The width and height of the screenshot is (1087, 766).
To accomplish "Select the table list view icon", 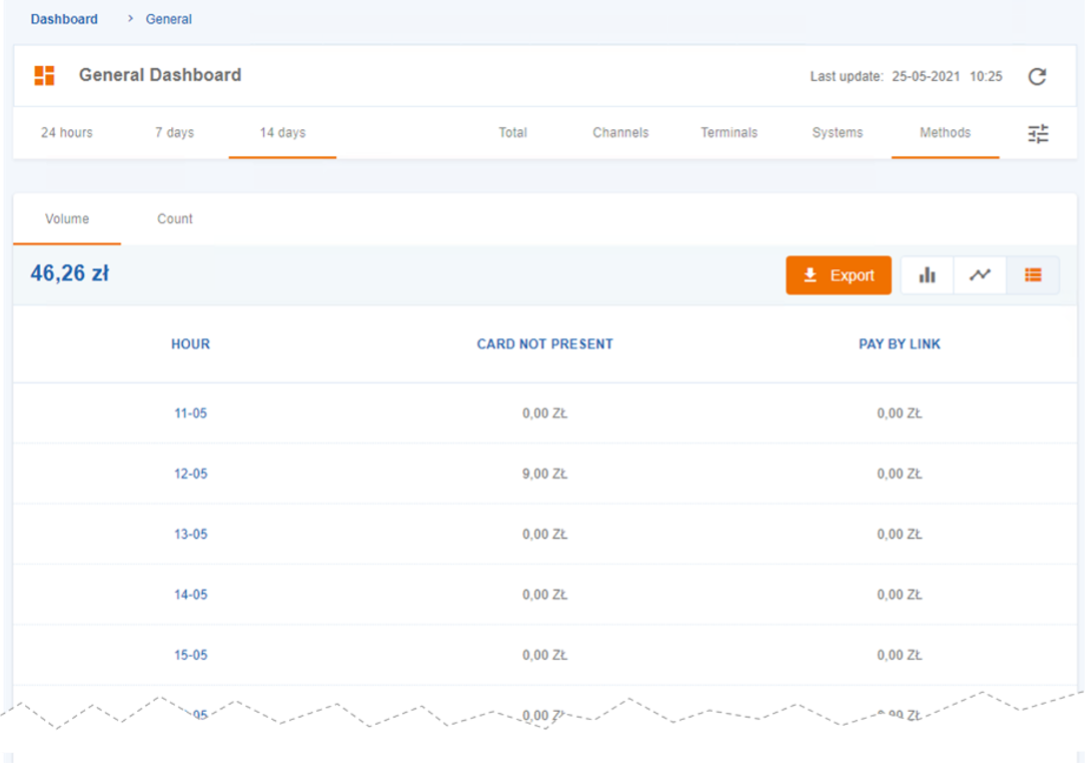I will 1033,275.
